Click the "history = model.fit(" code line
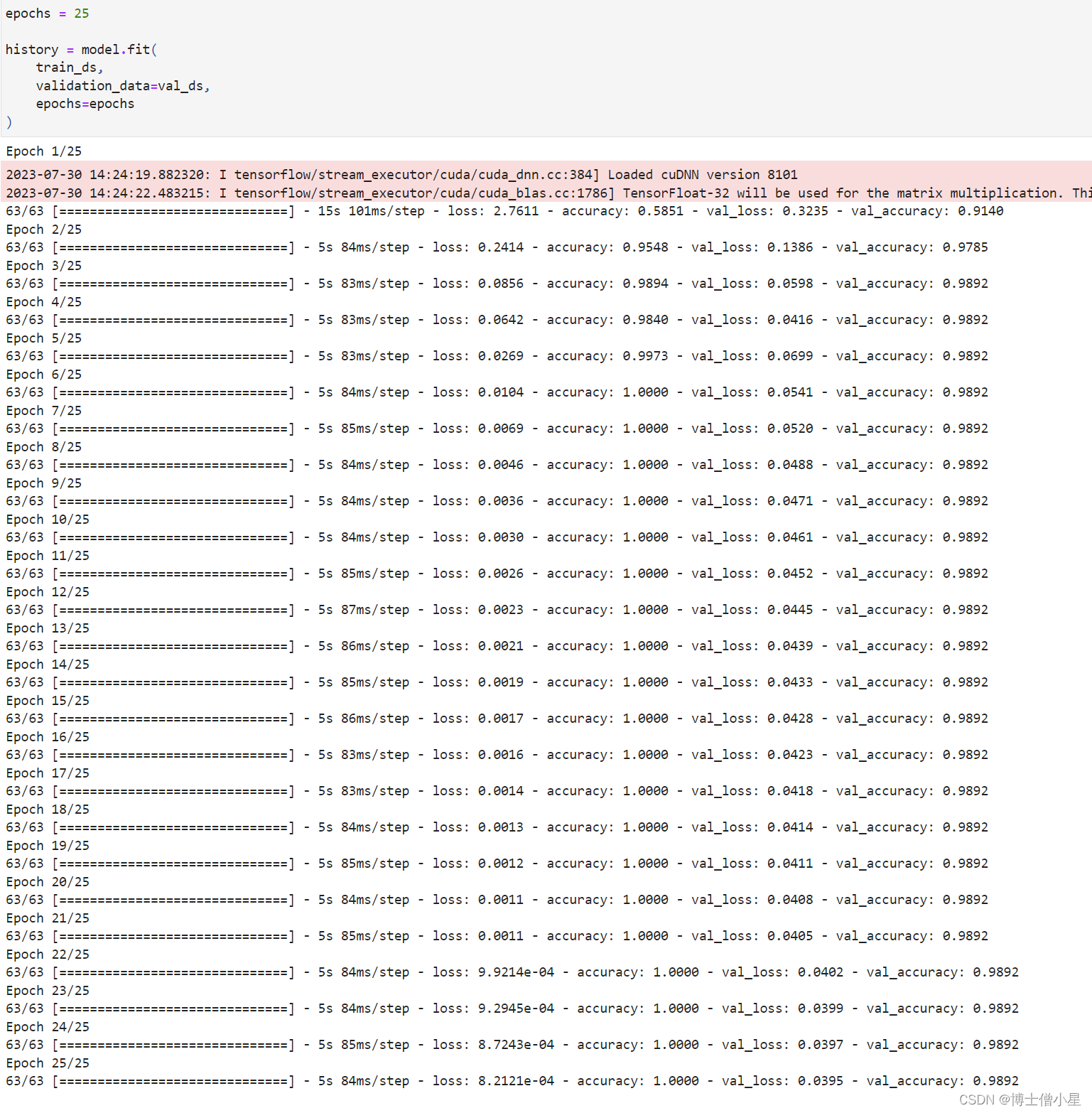1092x1113 pixels. click(81, 50)
